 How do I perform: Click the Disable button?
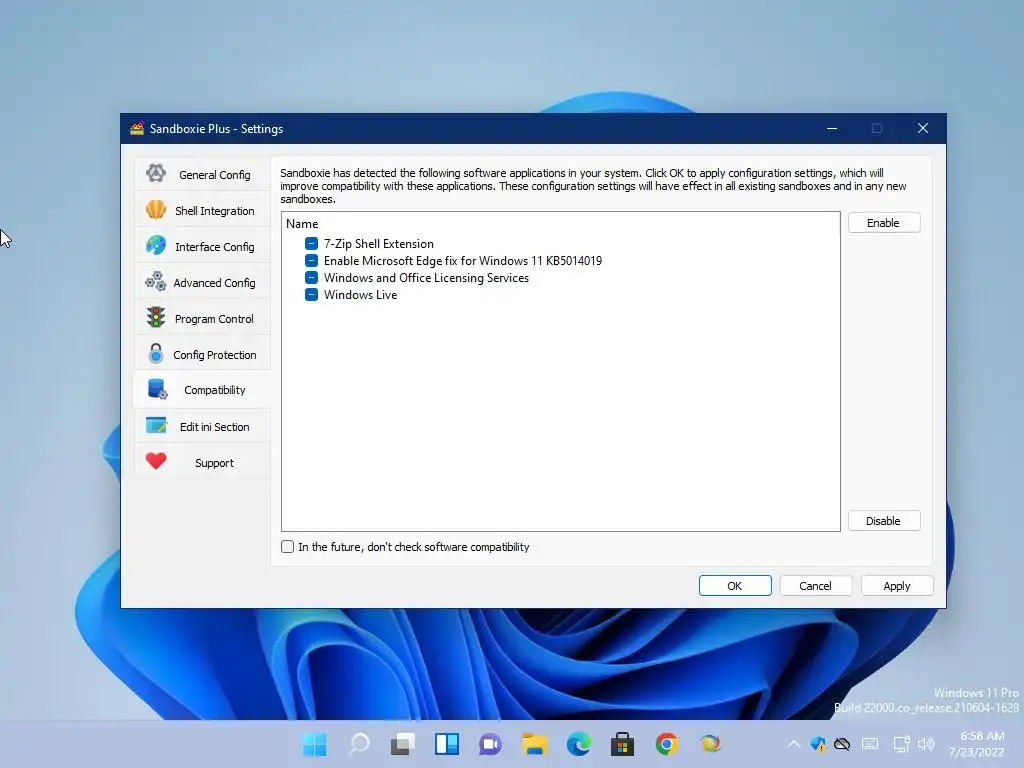(884, 520)
